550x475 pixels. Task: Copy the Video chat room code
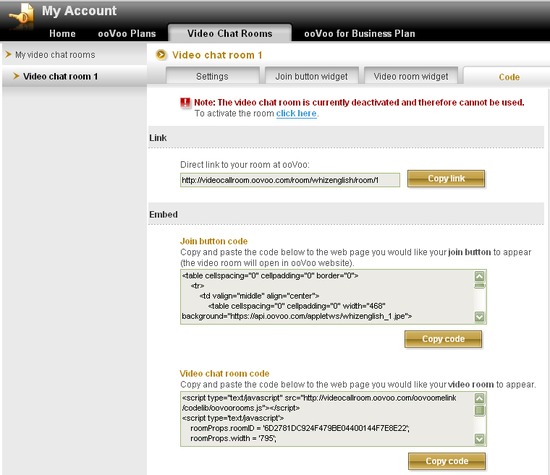pyautogui.click(x=447, y=461)
